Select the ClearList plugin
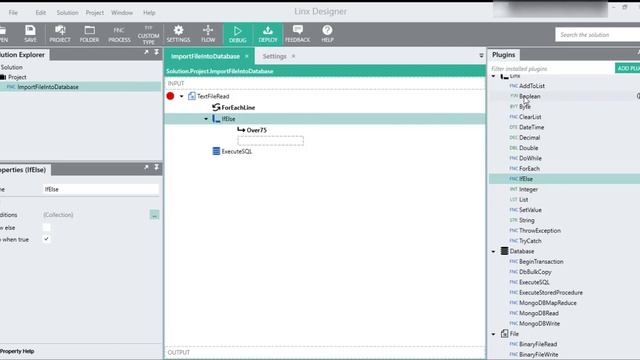This screenshot has height=360, width=640. (x=530, y=117)
